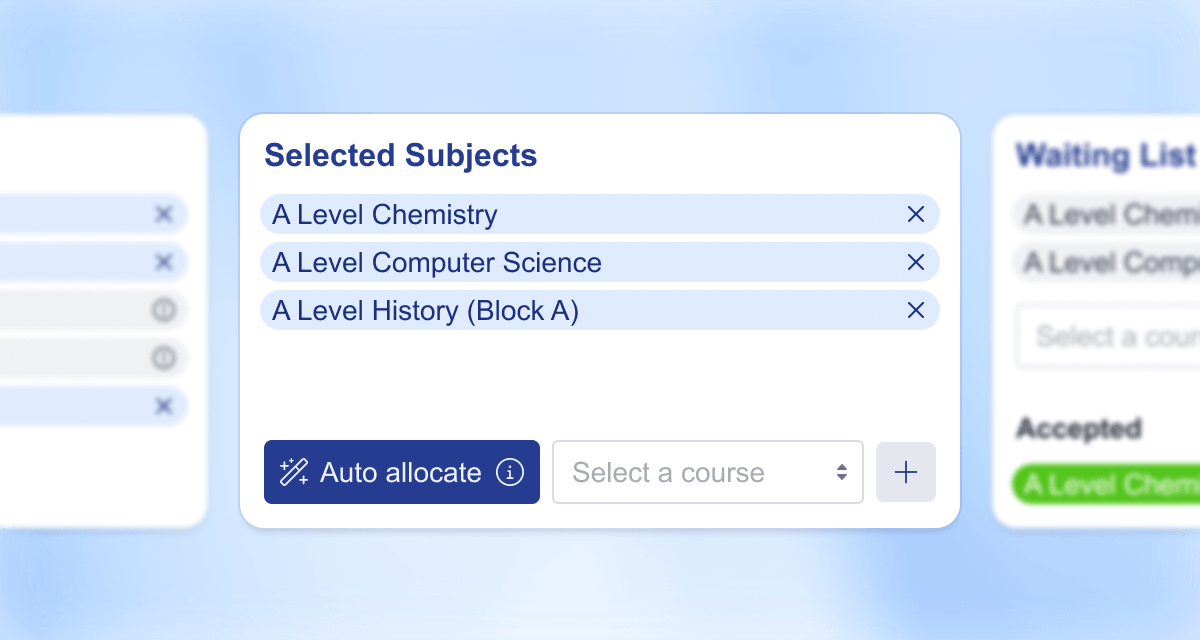Select A Level History (Block A) chip label

[425, 311]
